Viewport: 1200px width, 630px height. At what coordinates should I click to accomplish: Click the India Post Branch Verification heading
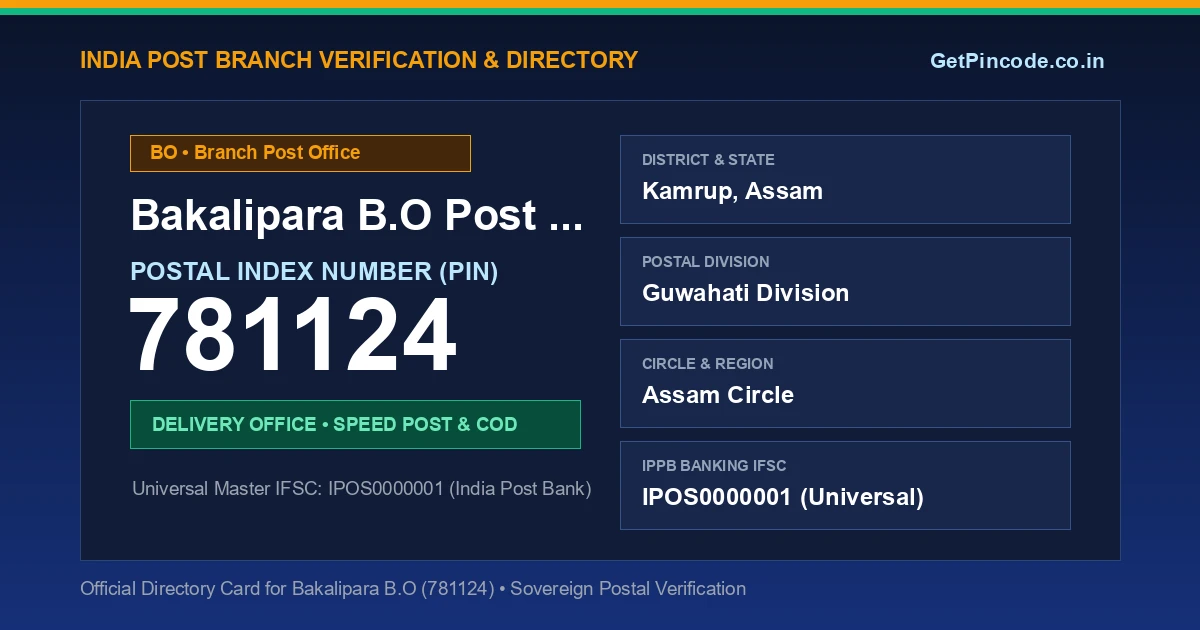359,60
